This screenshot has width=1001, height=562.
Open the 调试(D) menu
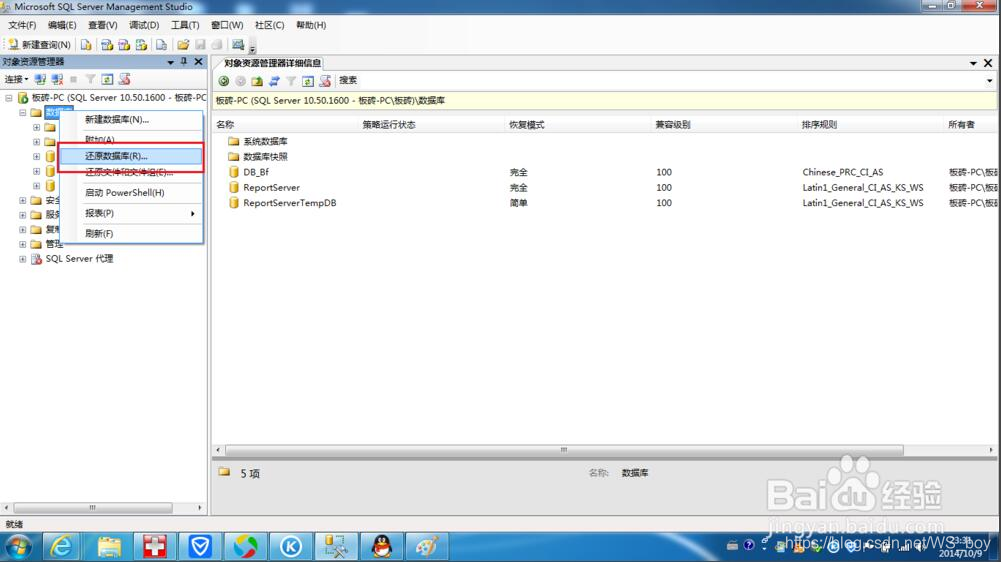144,25
